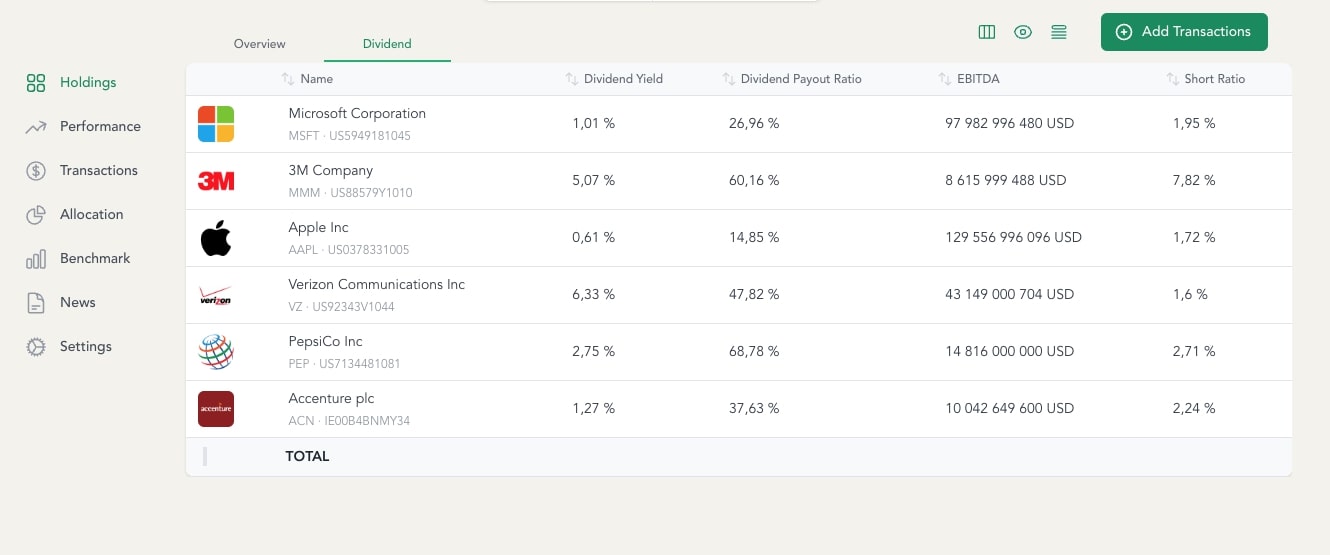Click 3M short ratio 7,82 %

pyautogui.click(x=1194, y=181)
